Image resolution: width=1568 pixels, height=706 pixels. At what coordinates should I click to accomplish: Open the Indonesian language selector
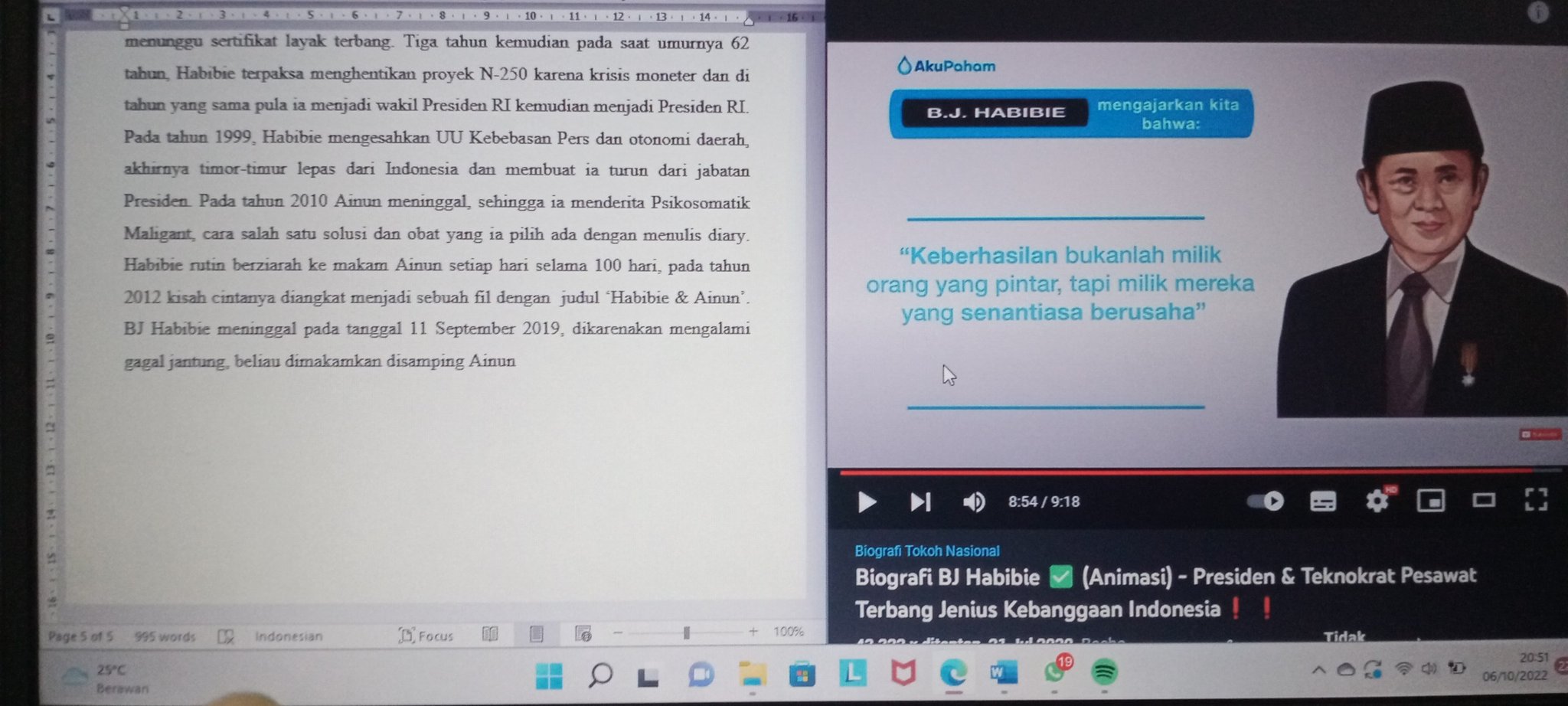[289, 636]
